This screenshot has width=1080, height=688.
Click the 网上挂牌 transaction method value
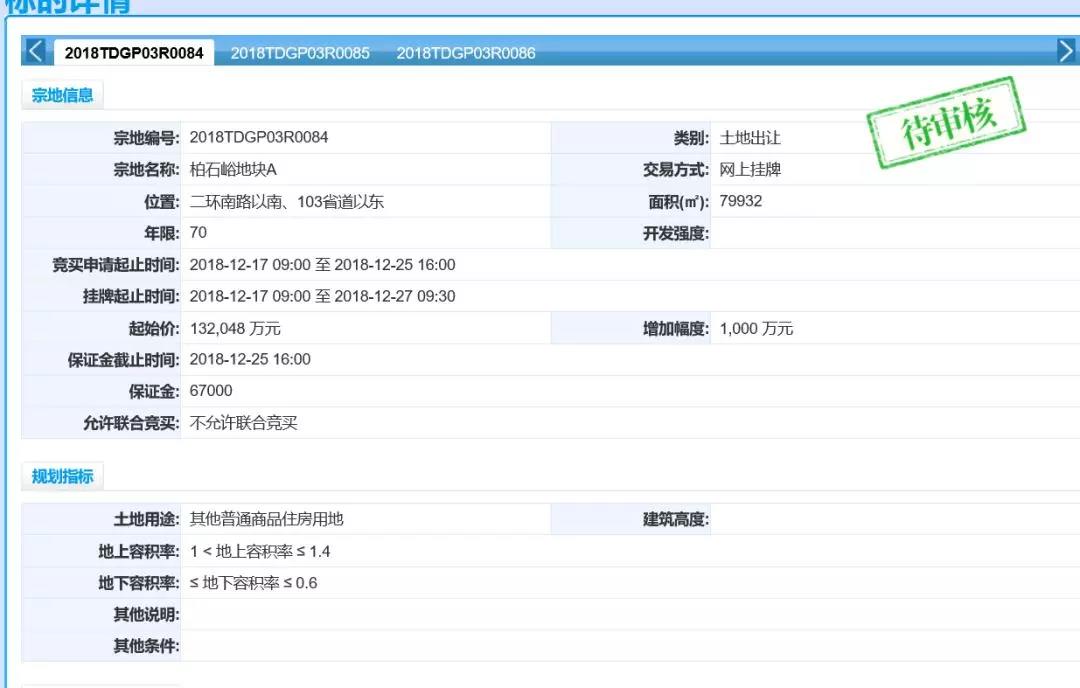click(x=750, y=170)
